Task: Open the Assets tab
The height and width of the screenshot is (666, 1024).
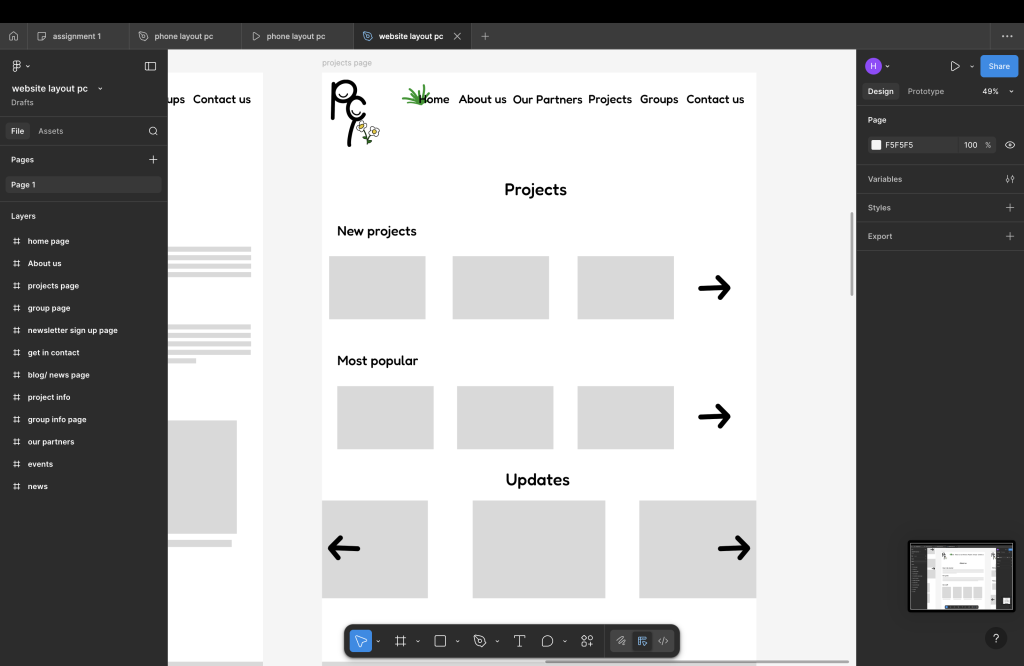Action: [x=50, y=131]
